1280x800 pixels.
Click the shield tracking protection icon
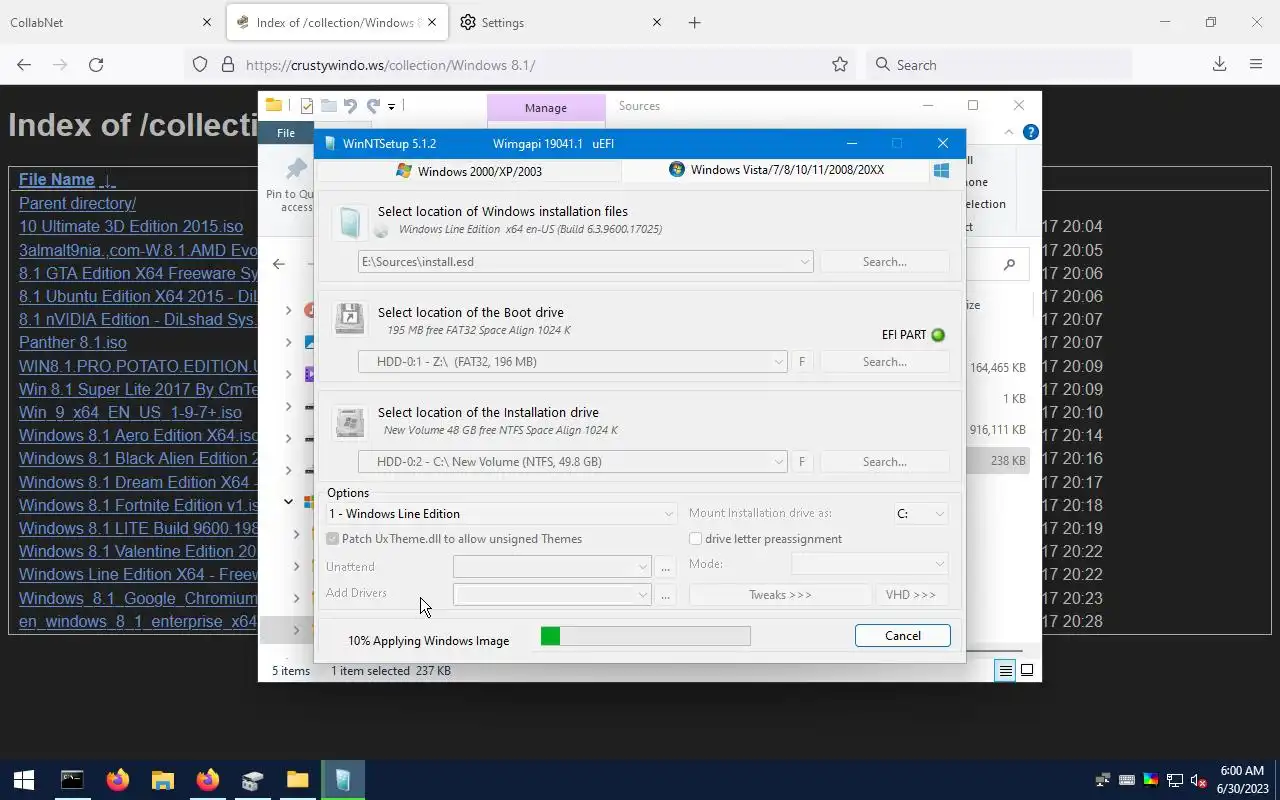click(x=200, y=65)
